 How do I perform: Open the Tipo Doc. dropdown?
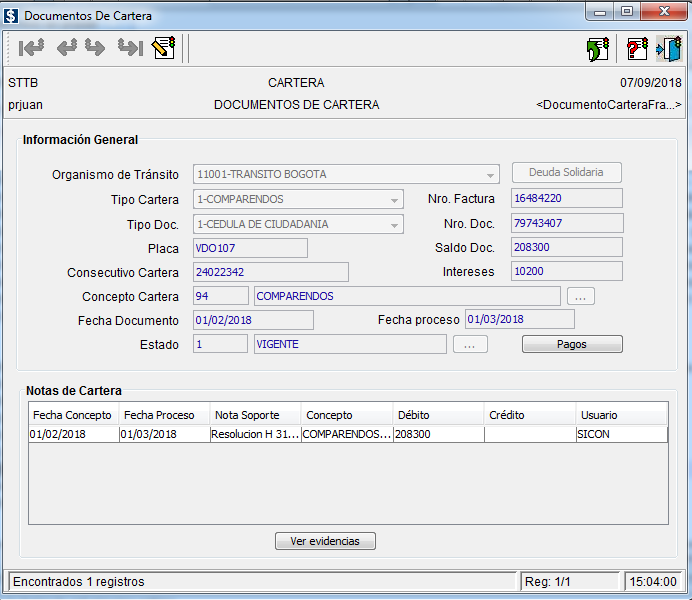tap(394, 224)
